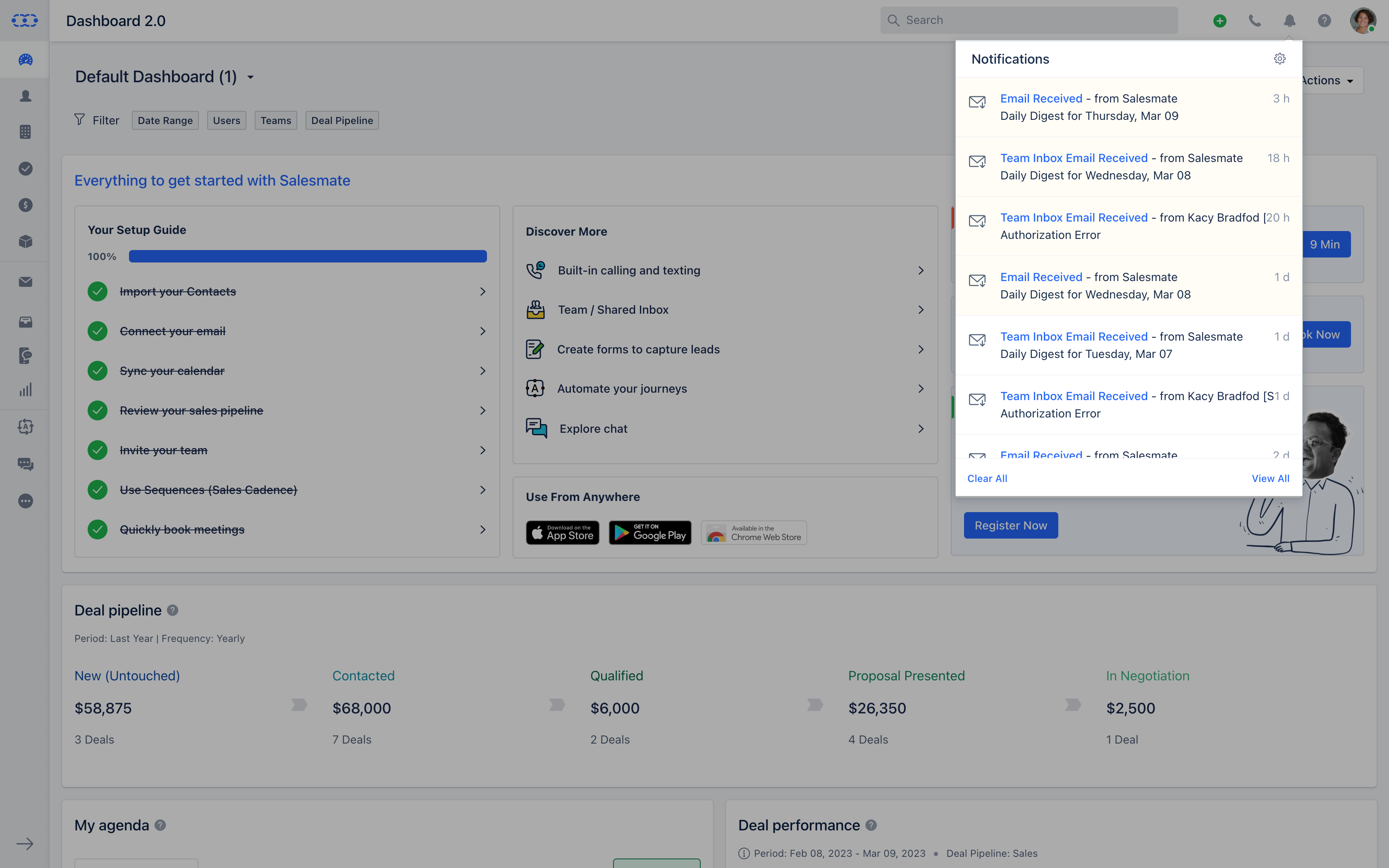
Task: Click the My agenda help icon
Action: tap(161, 825)
